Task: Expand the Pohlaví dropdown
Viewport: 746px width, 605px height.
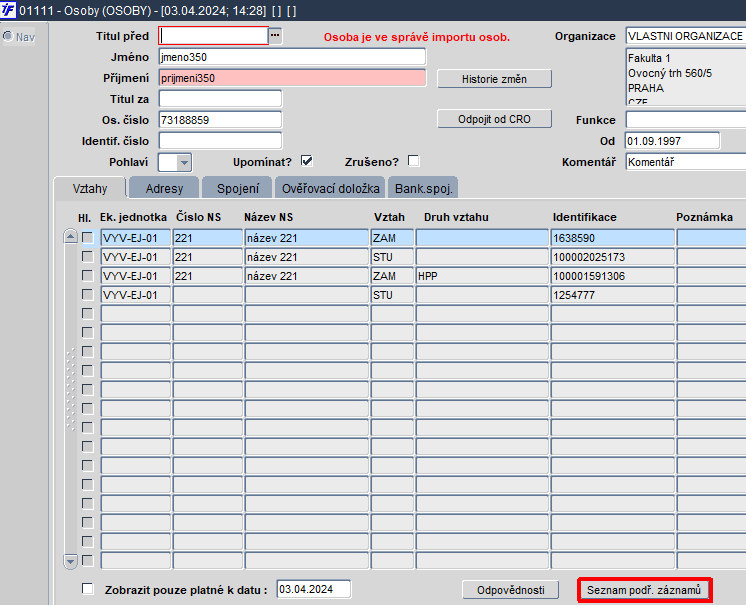Action: pyautogui.click(x=184, y=162)
